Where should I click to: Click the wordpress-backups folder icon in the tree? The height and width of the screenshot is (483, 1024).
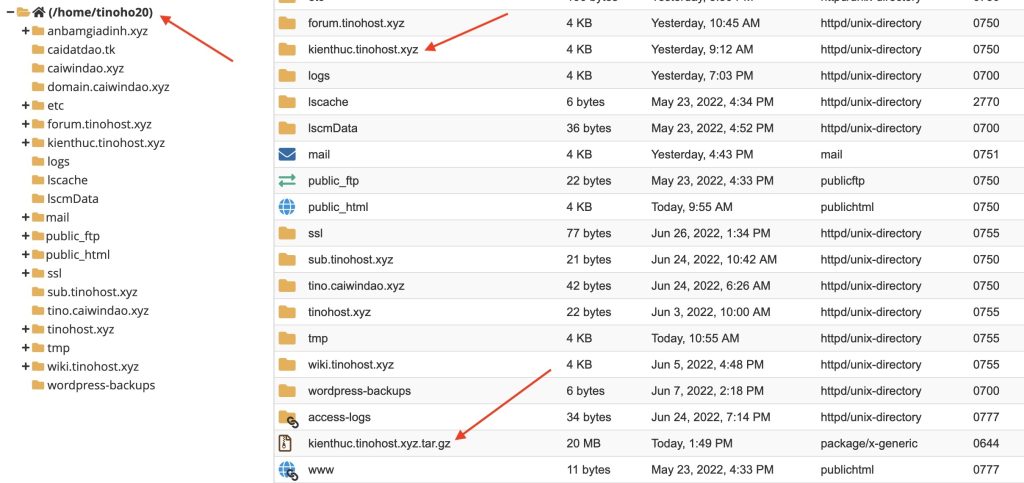click(x=38, y=385)
